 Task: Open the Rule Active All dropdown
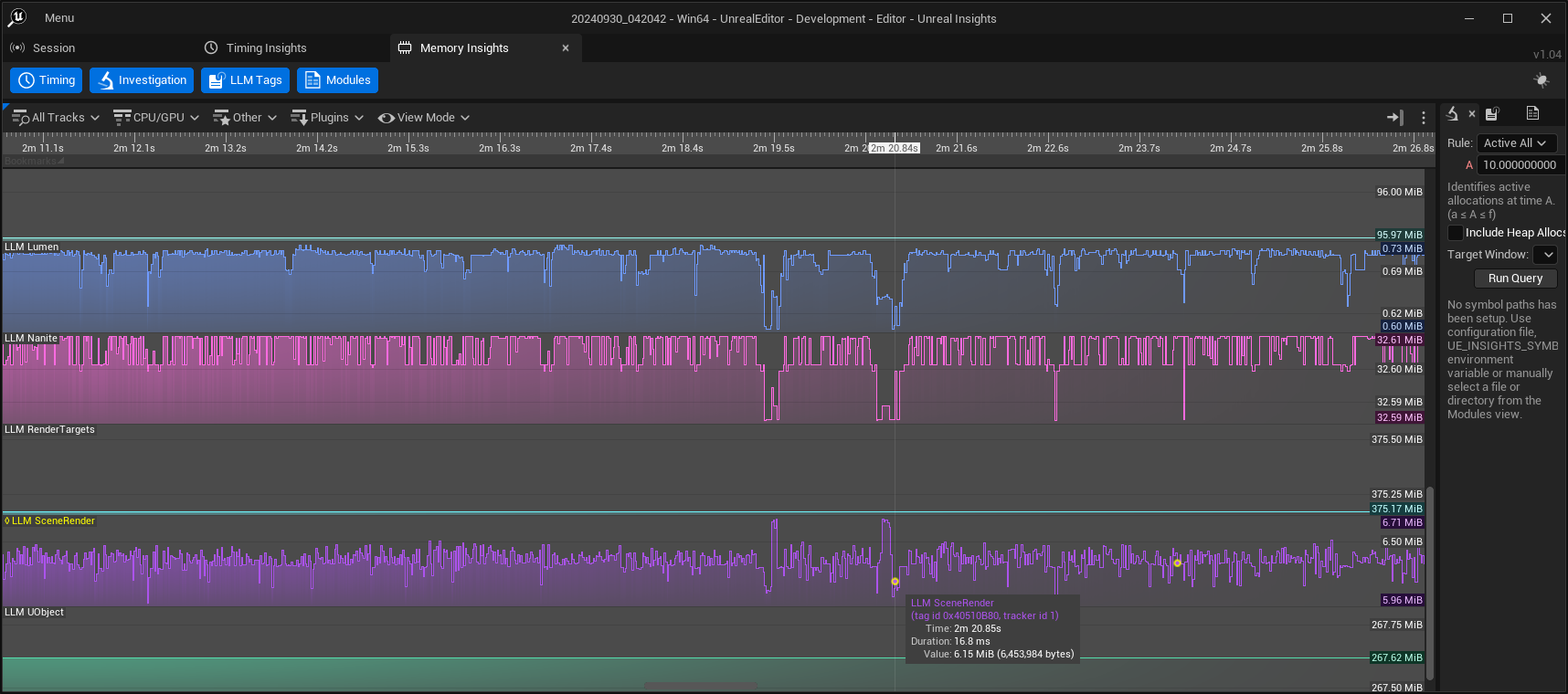point(1516,143)
